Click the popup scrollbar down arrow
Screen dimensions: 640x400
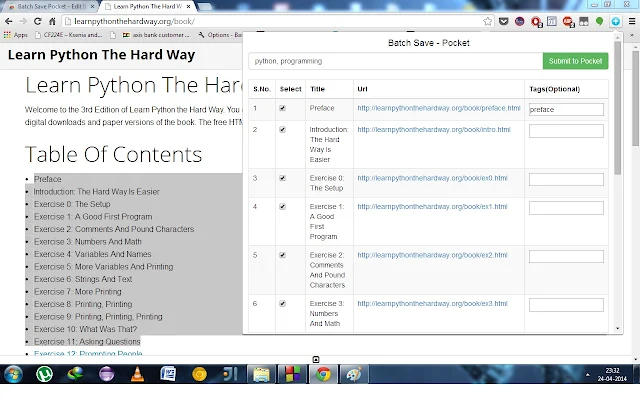coord(618,329)
